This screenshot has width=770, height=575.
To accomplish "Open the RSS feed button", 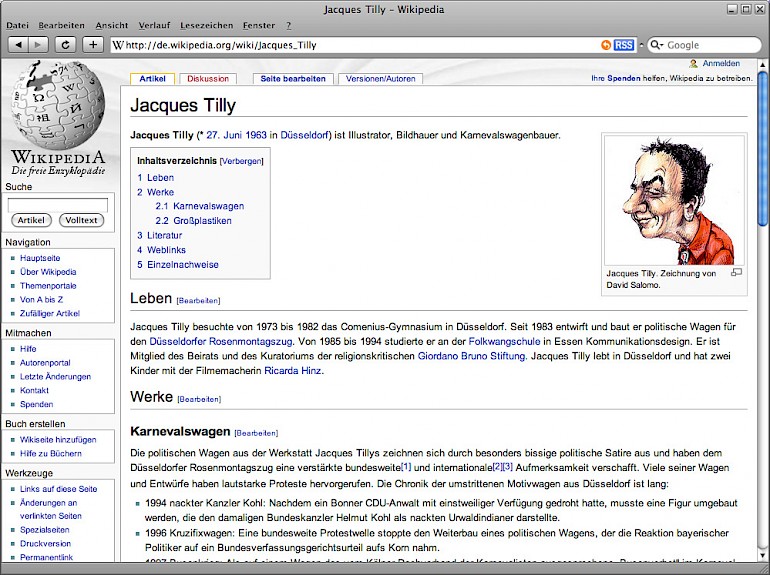I will click(x=624, y=45).
